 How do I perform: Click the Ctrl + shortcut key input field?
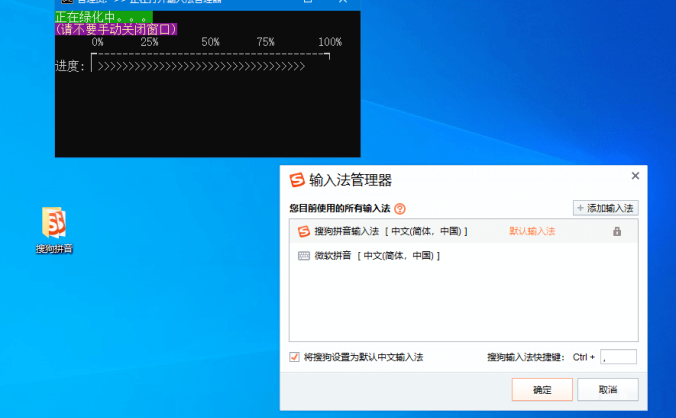618,357
